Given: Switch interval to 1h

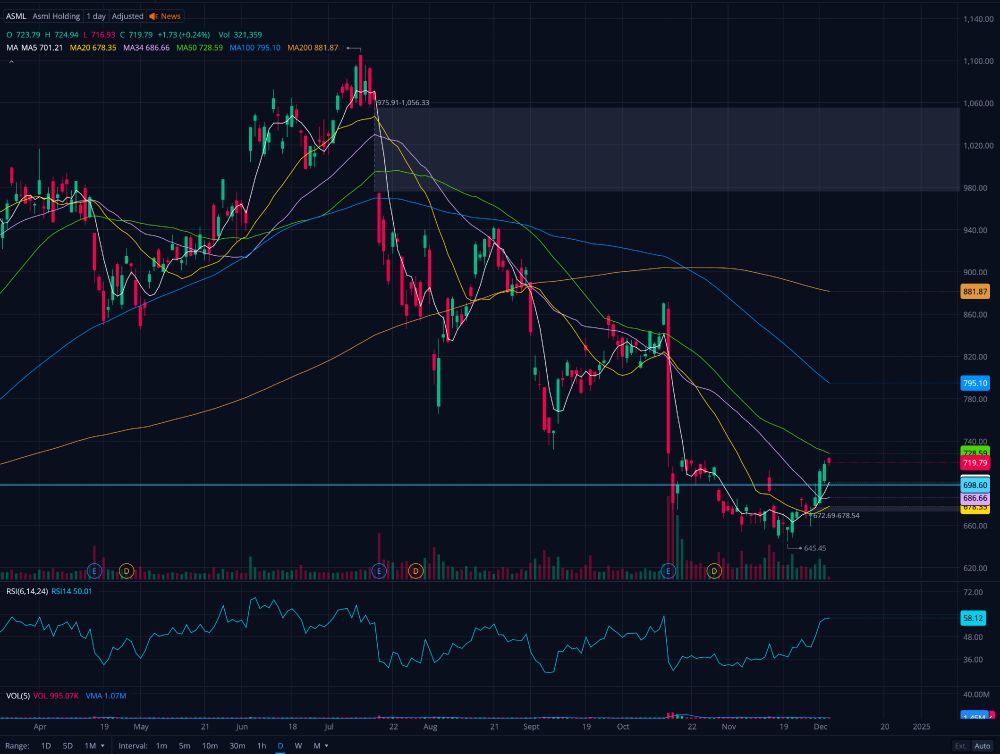Looking at the screenshot, I should (261, 746).
